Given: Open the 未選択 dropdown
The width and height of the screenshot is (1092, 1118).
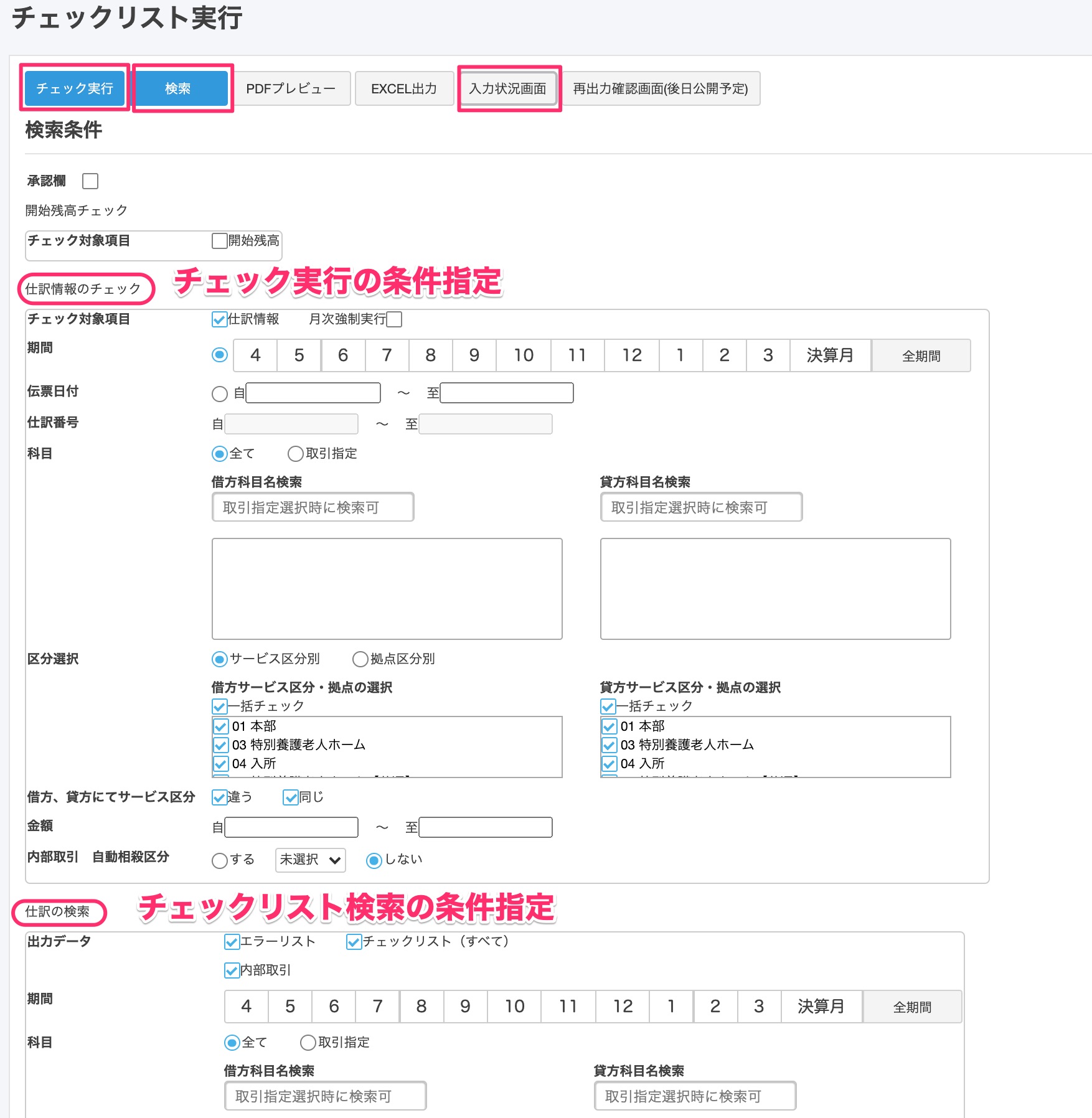Looking at the screenshot, I should [310, 860].
